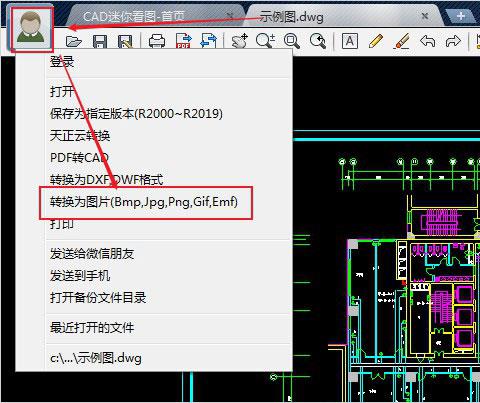This screenshot has width=480, height=403.
Task: Close the CAD迷你看图-首页 tab
Action: click(x=230, y=15)
